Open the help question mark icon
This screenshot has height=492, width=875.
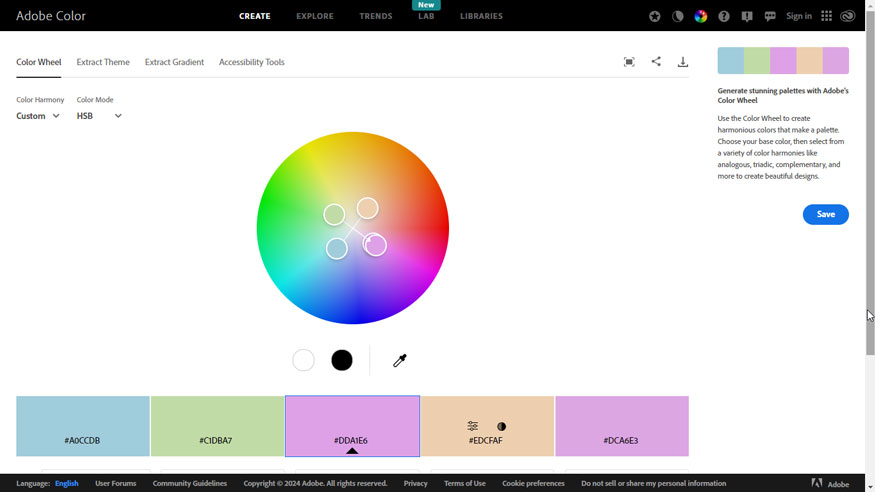724,16
